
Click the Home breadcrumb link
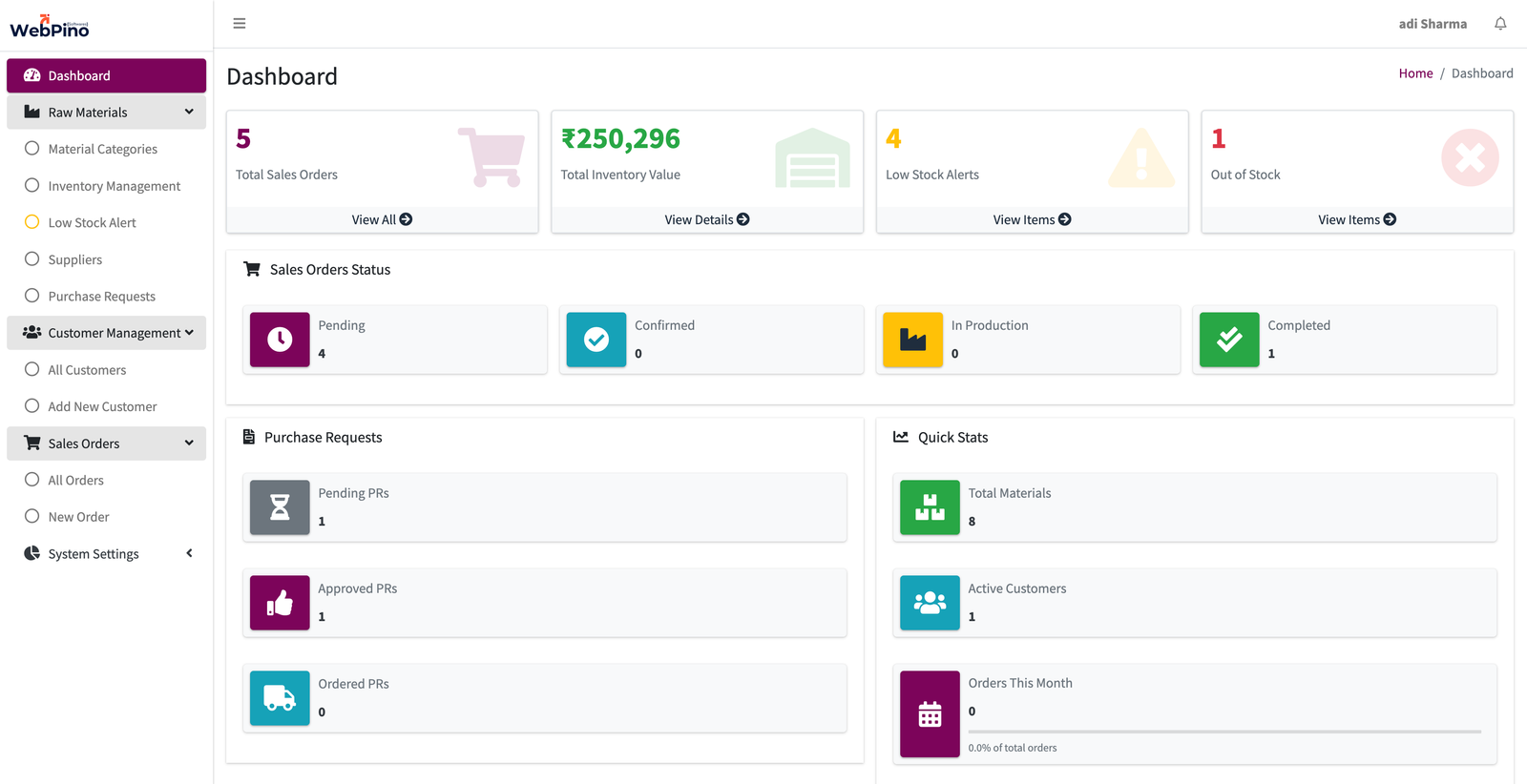tap(1415, 73)
